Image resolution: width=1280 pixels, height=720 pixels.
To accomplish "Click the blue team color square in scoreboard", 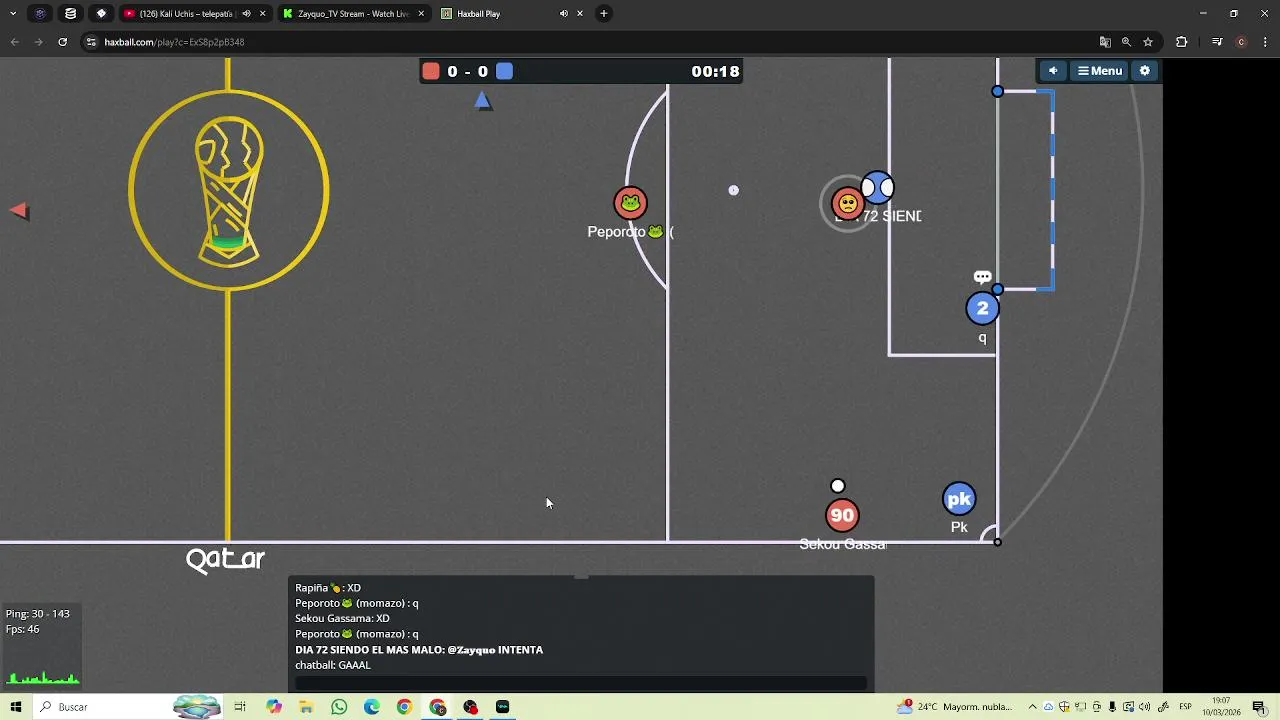I will coord(504,71).
